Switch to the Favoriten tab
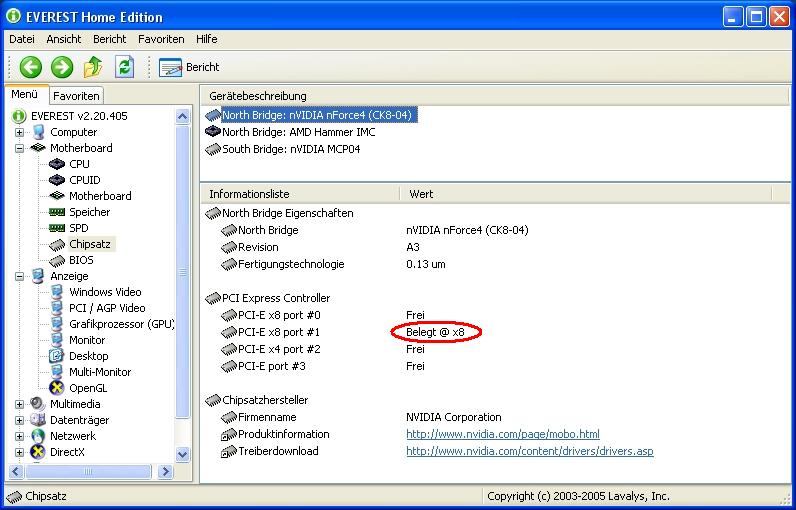796x510 pixels. coord(76,95)
